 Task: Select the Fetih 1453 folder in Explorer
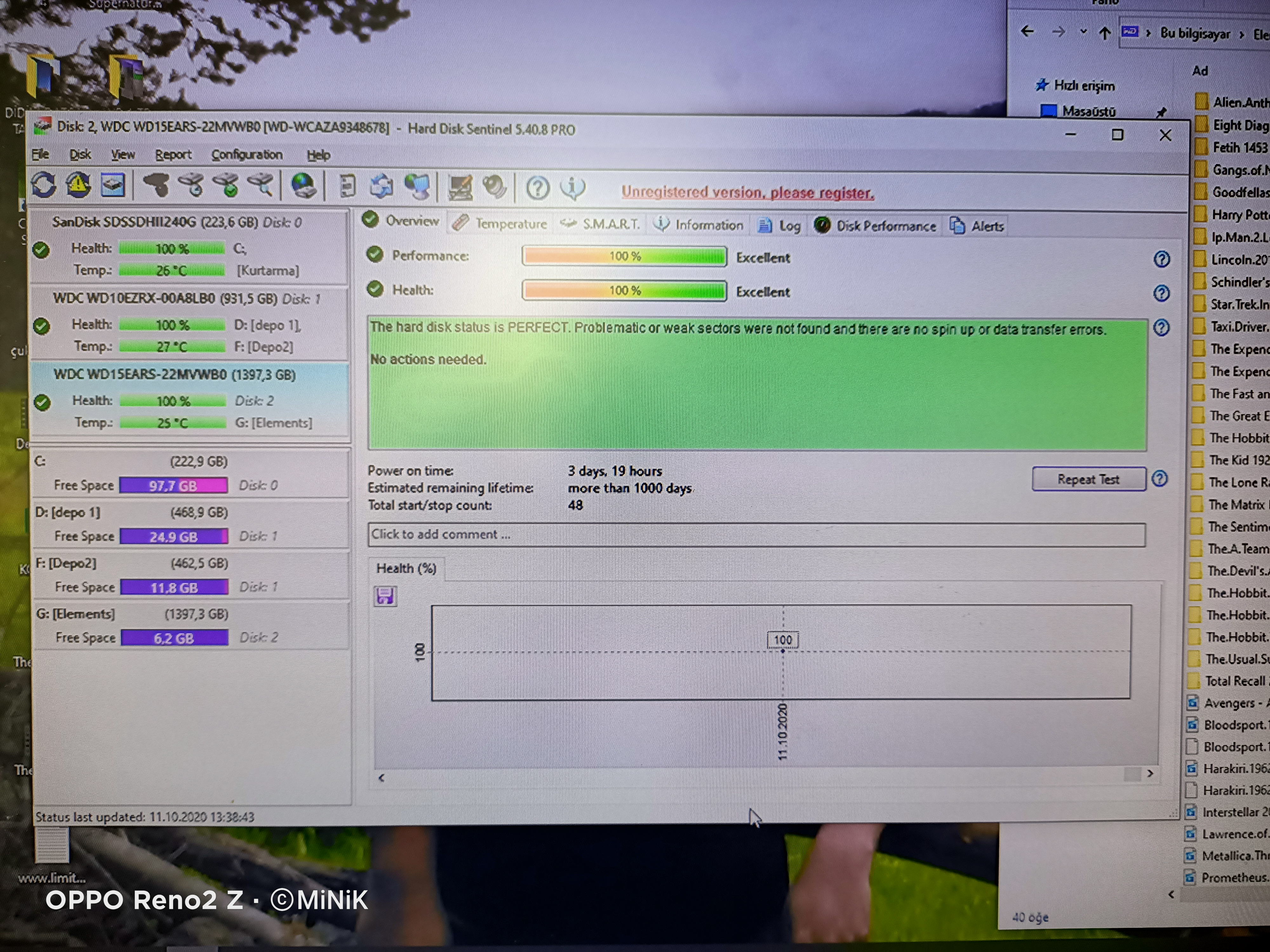(x=1232, y=148)
